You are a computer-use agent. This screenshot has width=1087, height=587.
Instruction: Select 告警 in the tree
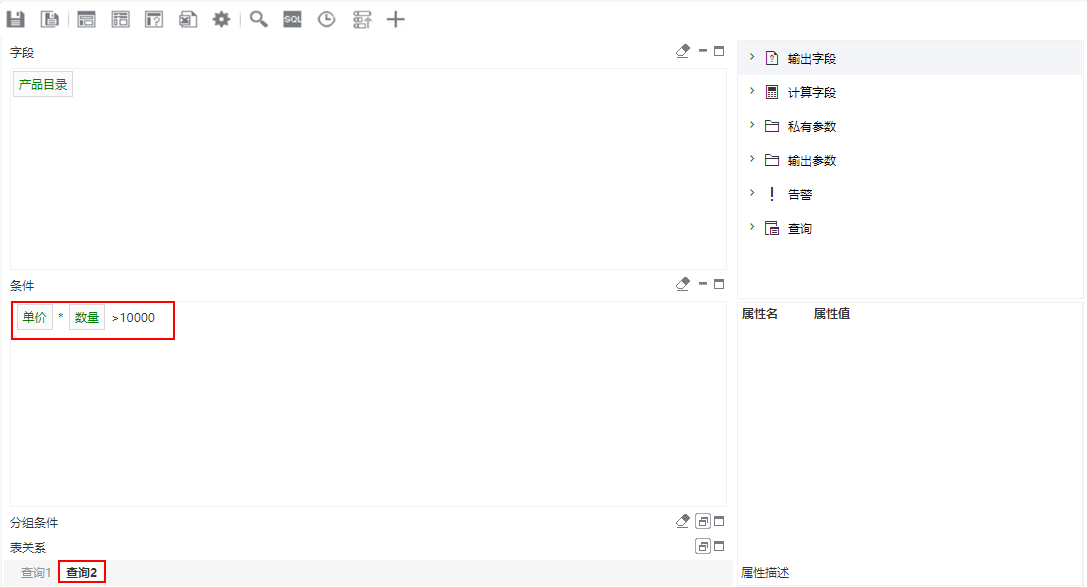coord(800,194)
